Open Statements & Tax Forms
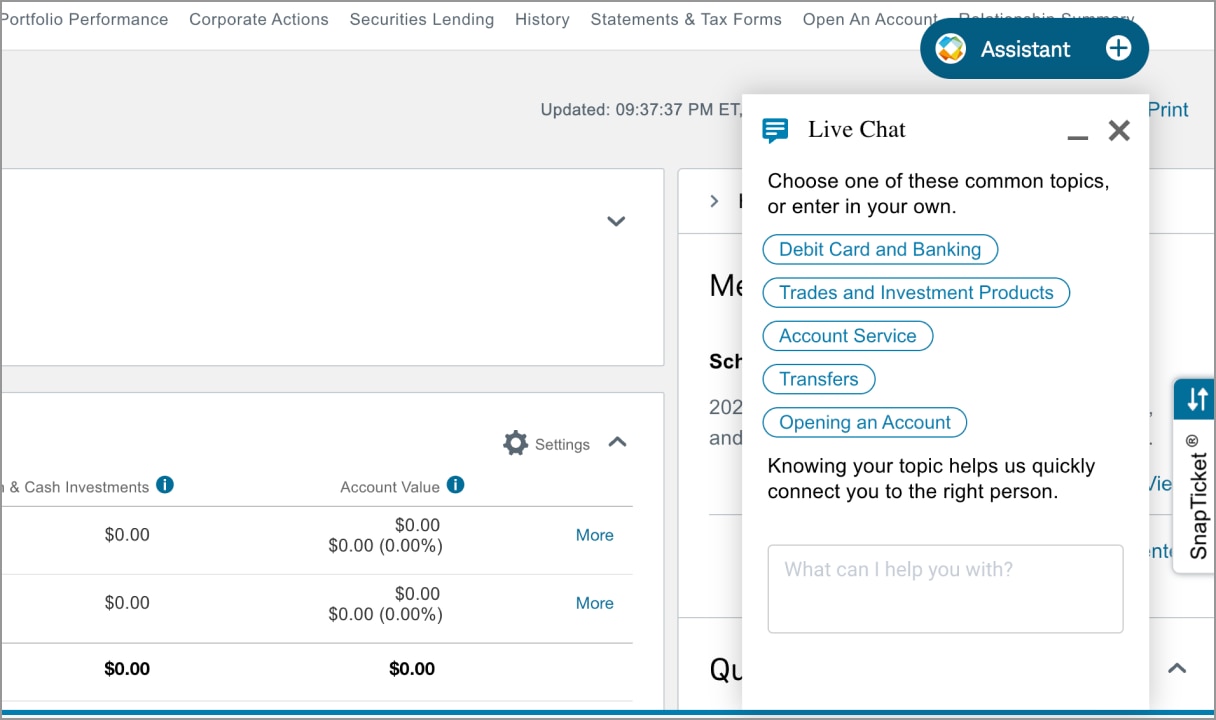This screenshot has width=1216, height=720. click(686, 19)
